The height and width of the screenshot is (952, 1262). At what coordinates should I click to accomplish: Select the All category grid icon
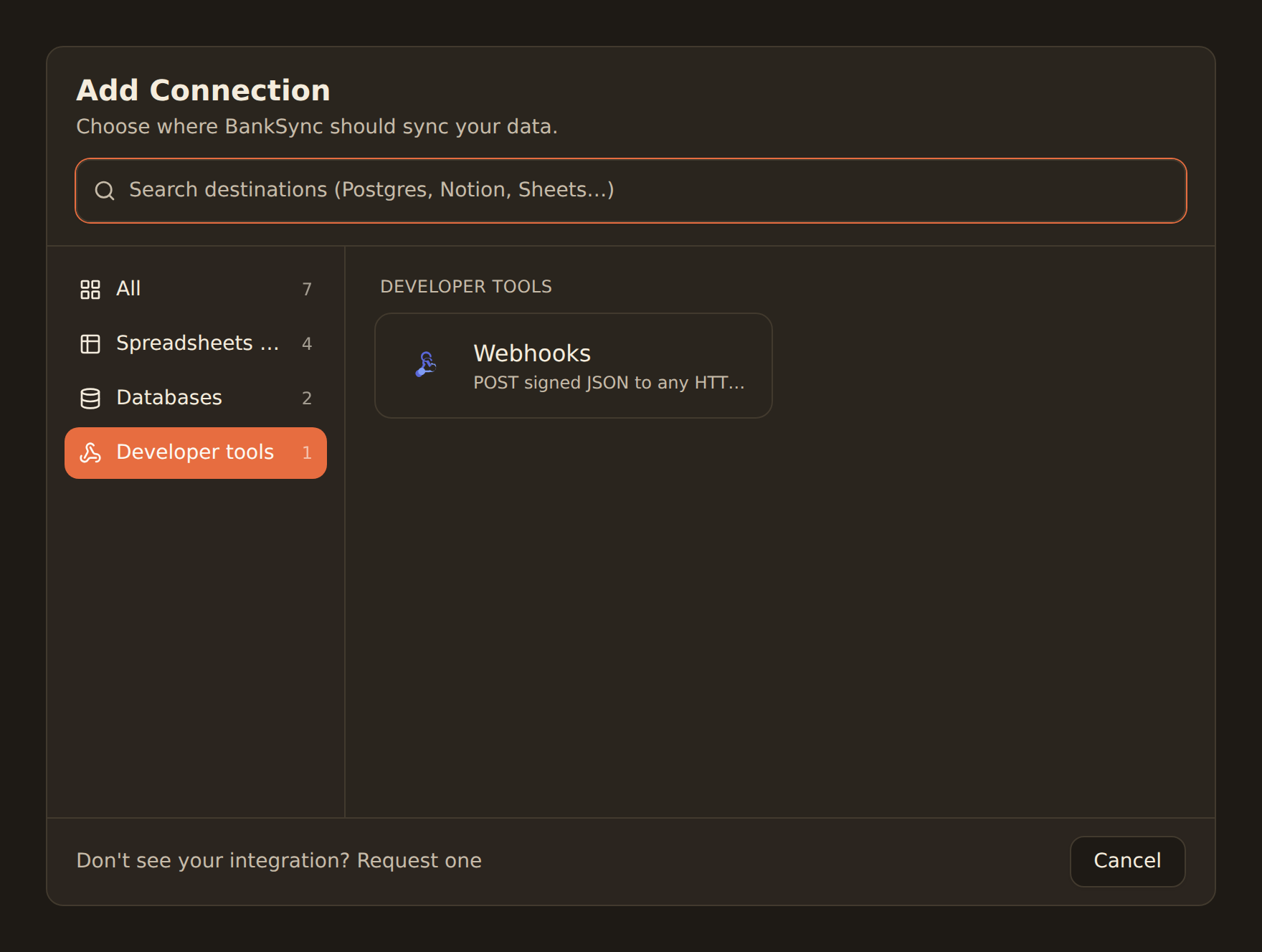click(90, 290)
